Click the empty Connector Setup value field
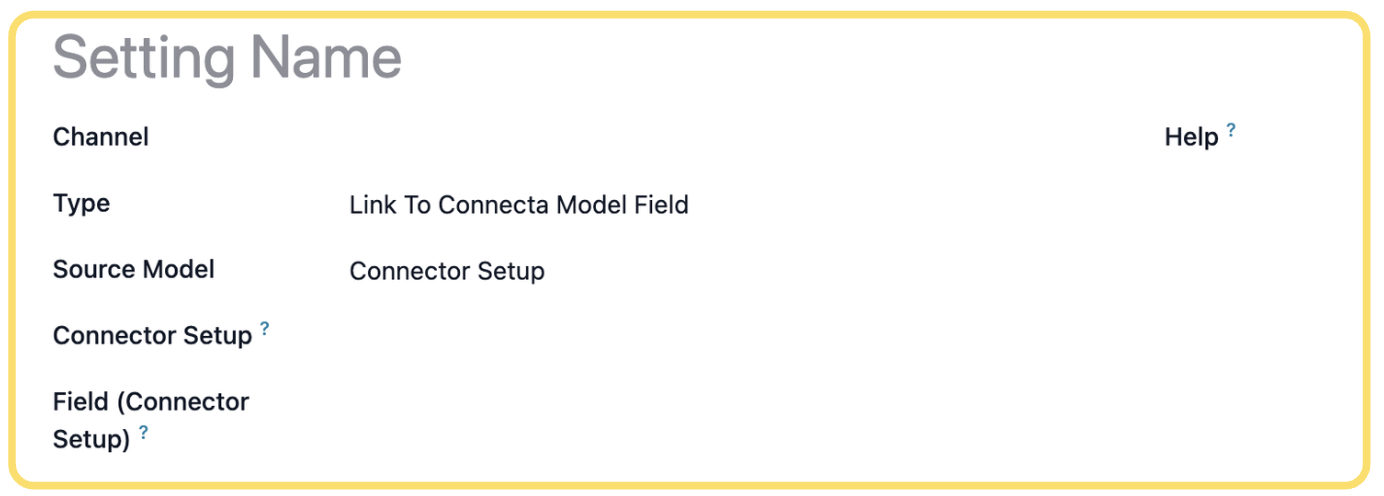Viewport: 1384px width, 496px height. [700, 336]
